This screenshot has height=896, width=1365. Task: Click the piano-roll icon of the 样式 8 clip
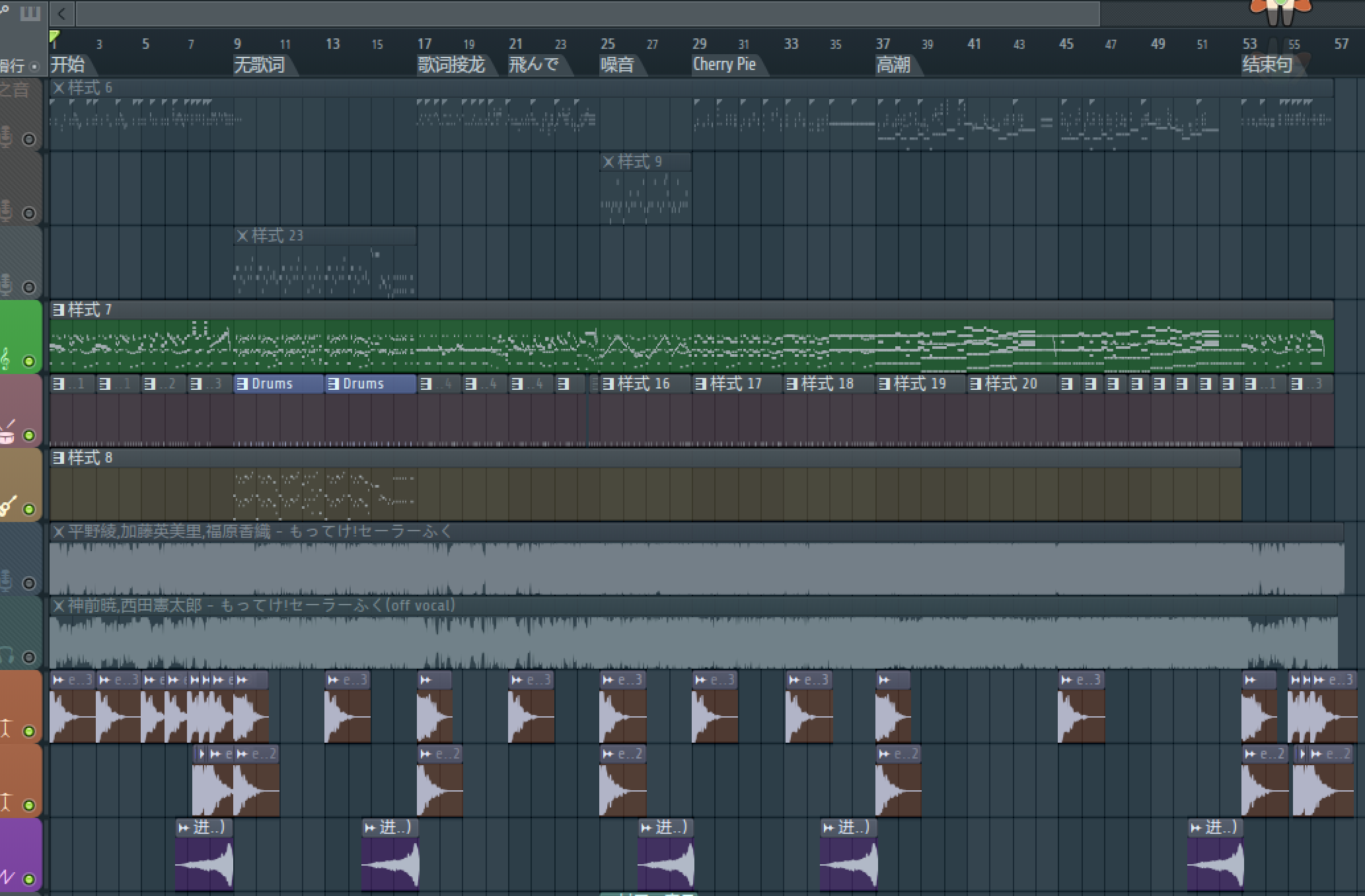(x=58, y=457)
